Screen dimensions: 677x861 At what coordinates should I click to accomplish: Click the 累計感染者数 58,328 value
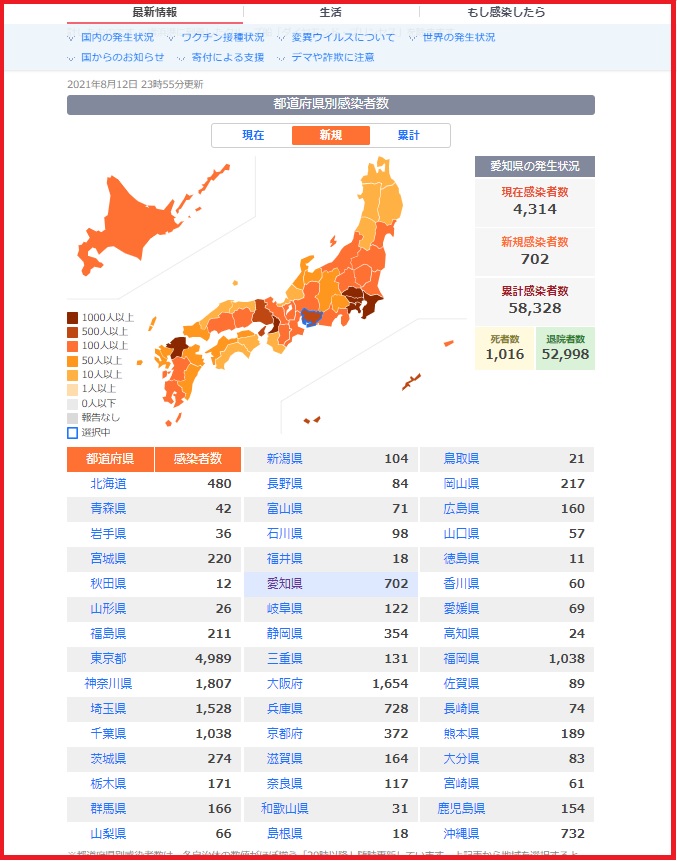pos(535,308)
